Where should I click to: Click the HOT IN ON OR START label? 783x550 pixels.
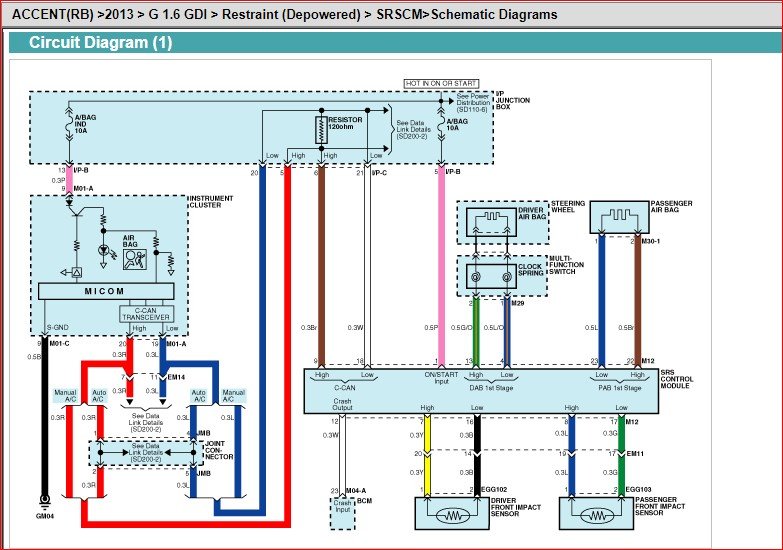pos(441,83)
